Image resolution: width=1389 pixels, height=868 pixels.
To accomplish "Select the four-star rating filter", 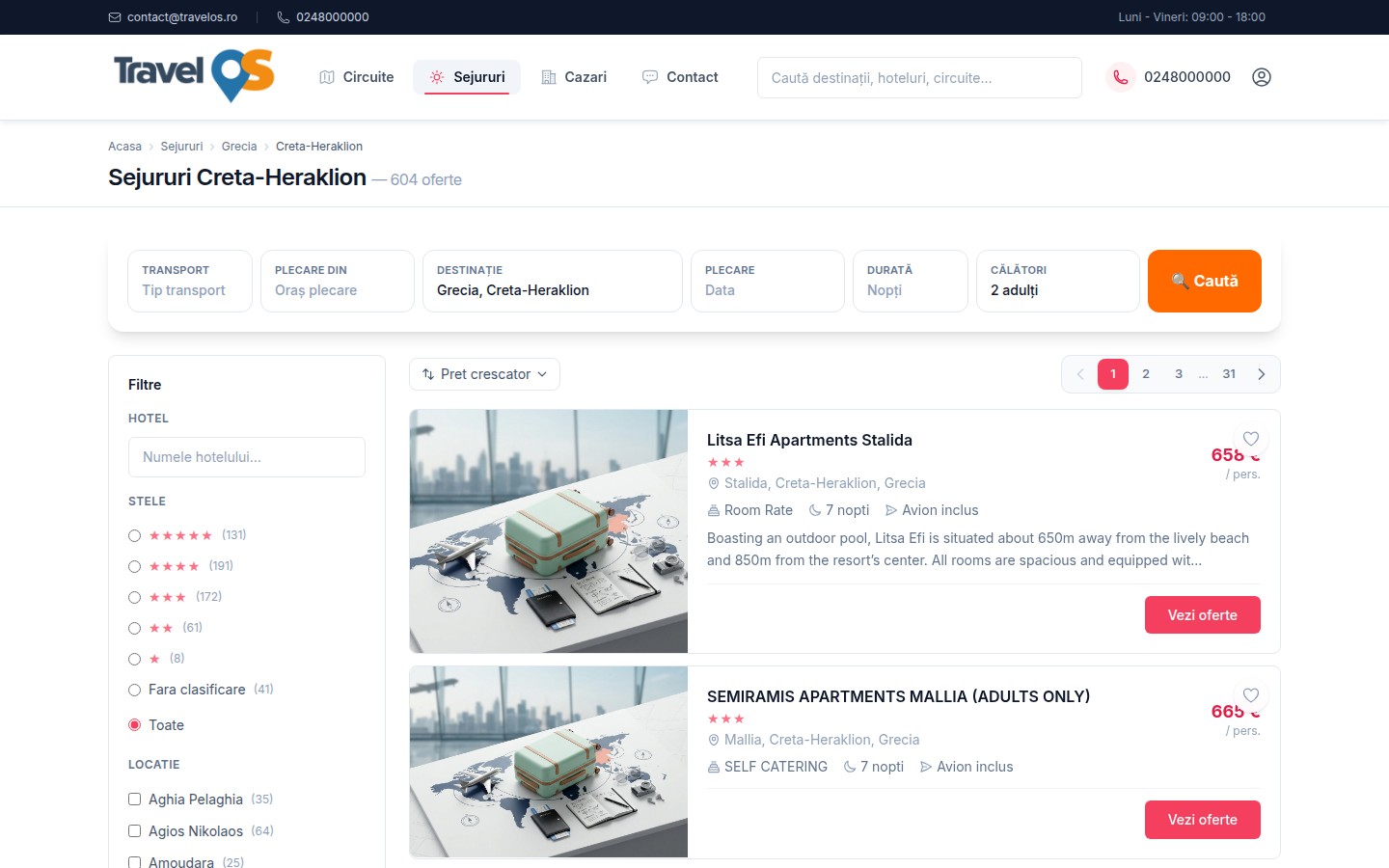I will tap(135, 566).
